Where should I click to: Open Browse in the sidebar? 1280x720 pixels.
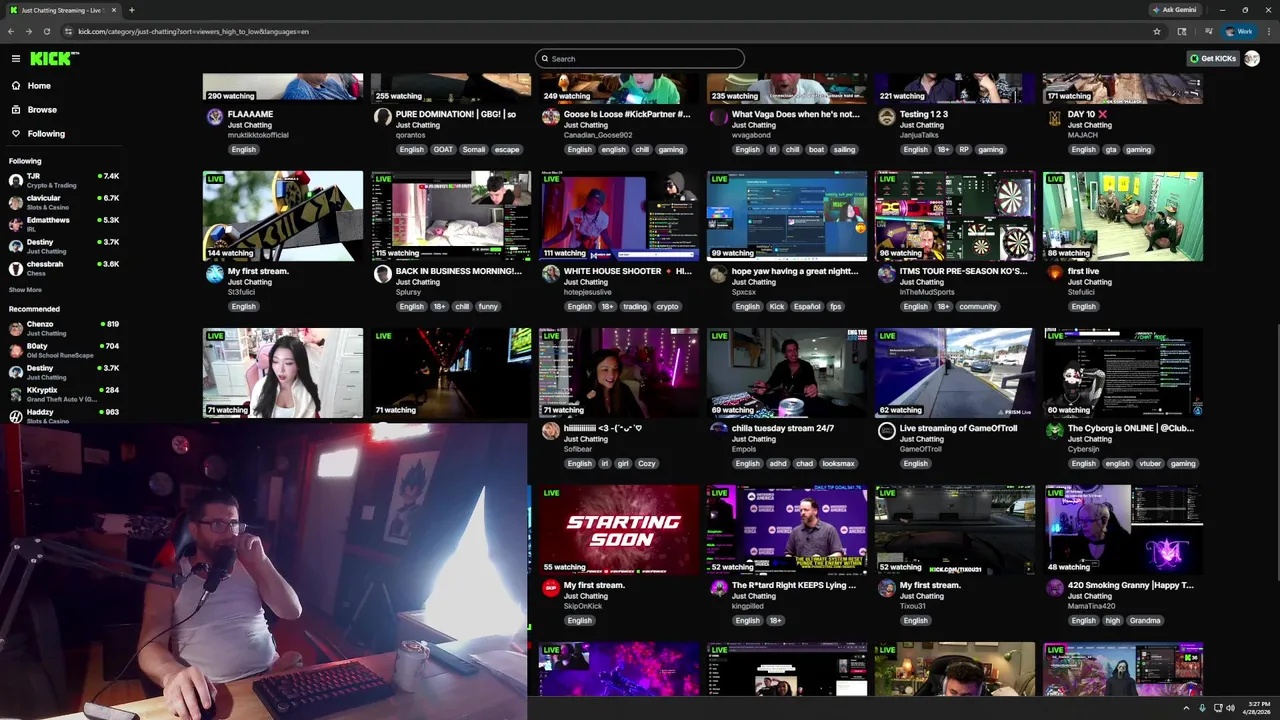34,110
